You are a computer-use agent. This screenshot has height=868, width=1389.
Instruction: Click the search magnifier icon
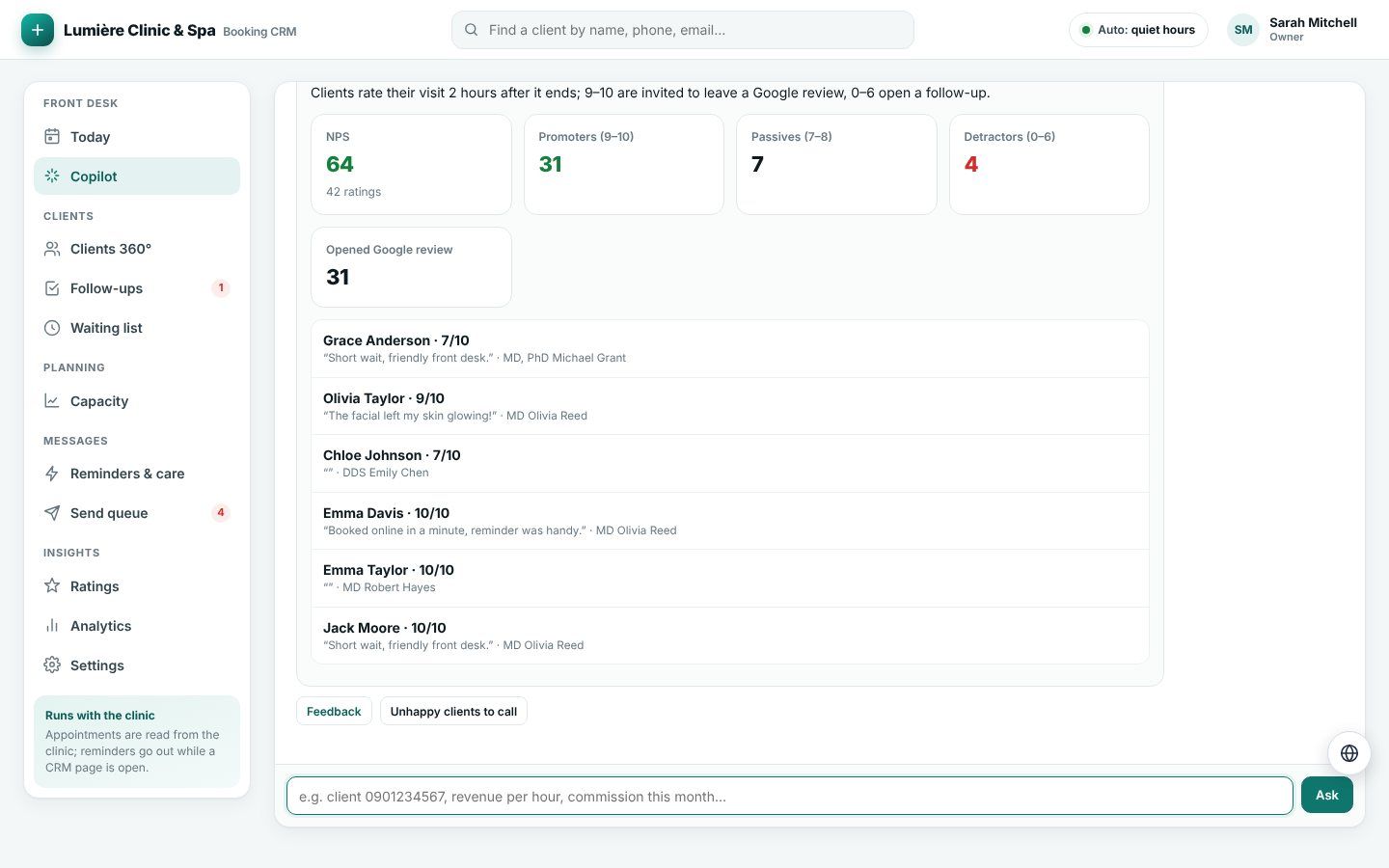tap(472, 30)
